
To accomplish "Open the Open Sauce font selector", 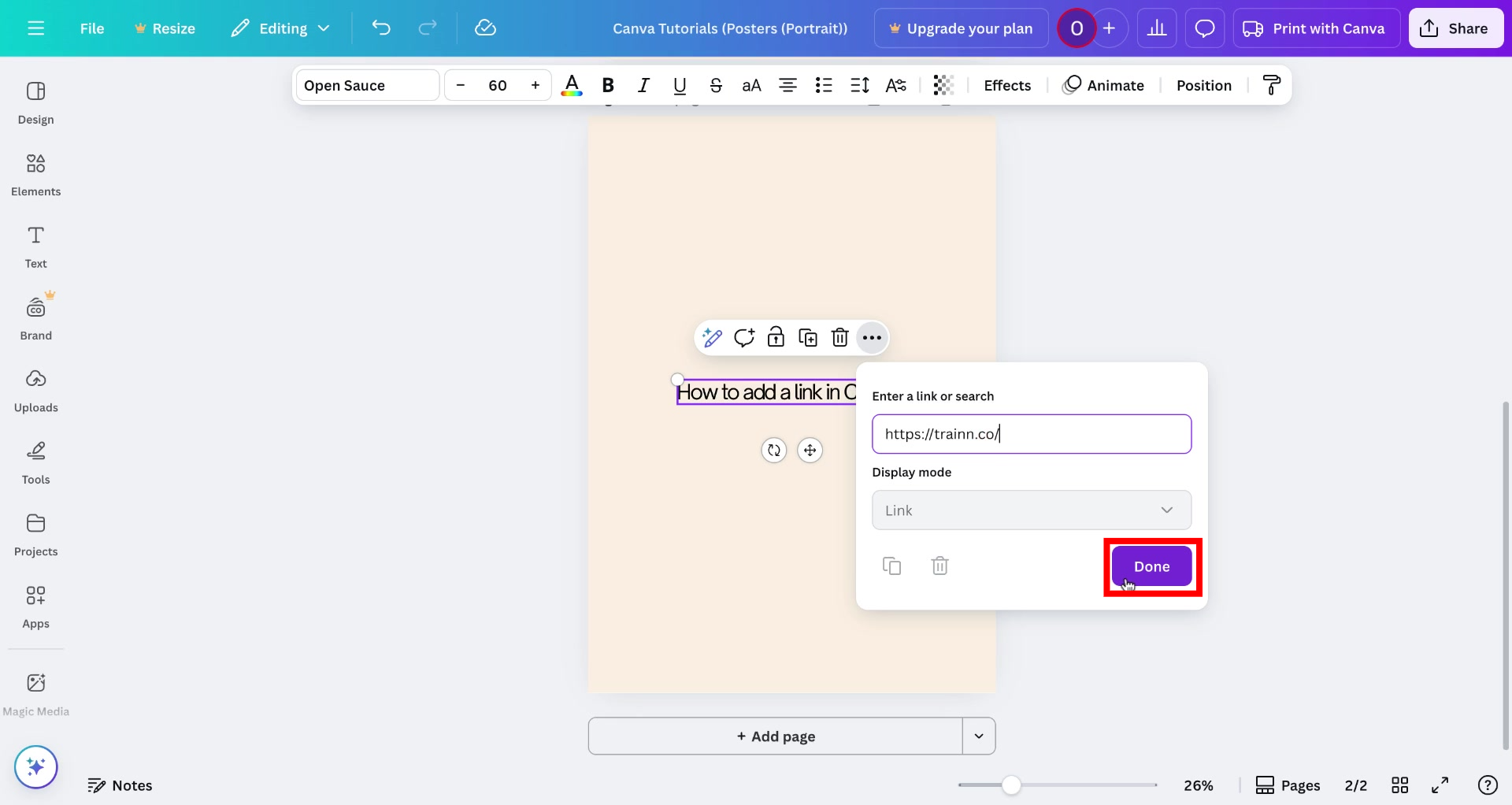I will 366,85.
